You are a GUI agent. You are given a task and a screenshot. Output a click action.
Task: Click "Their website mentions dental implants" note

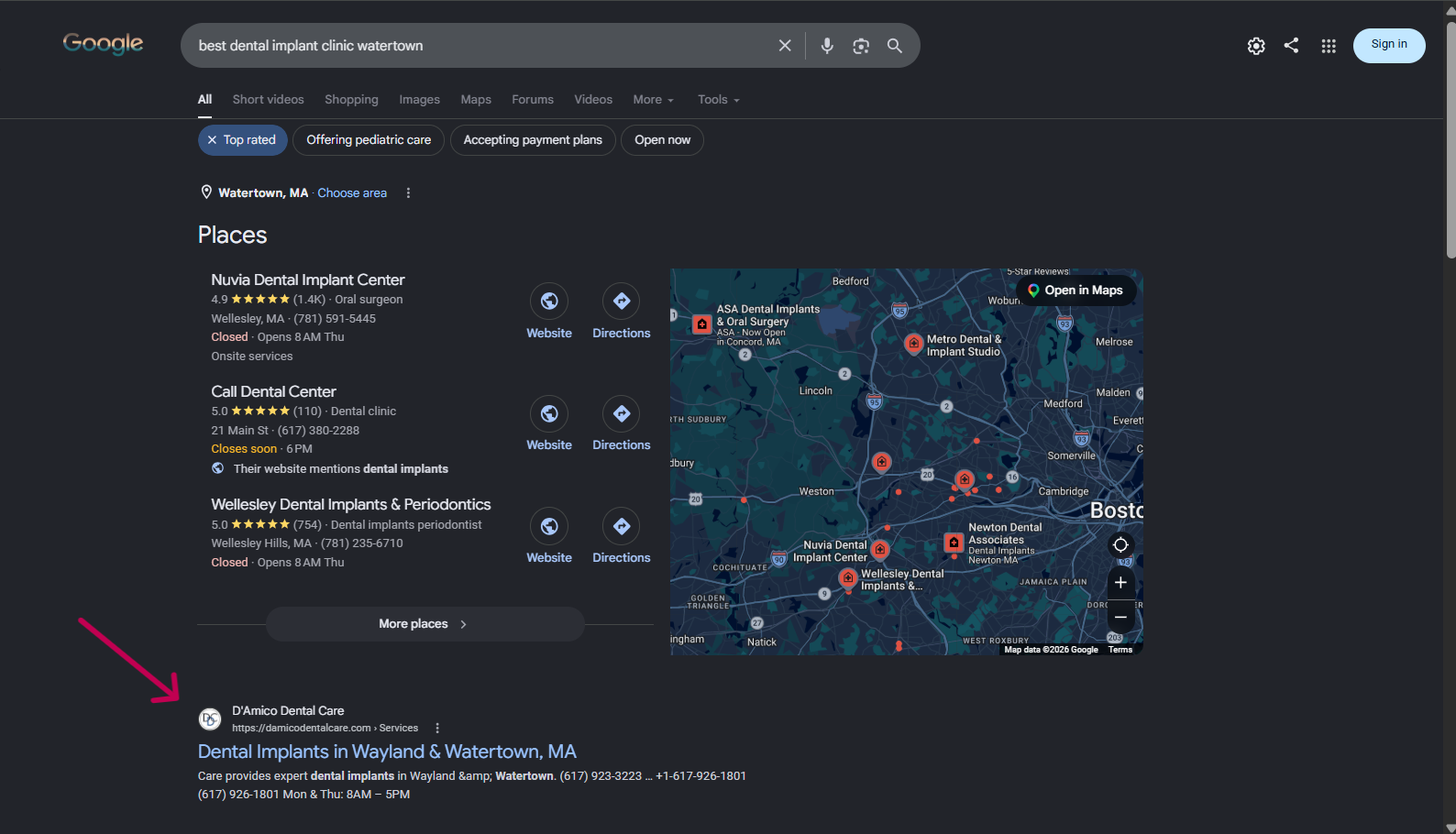coord(341,469)
